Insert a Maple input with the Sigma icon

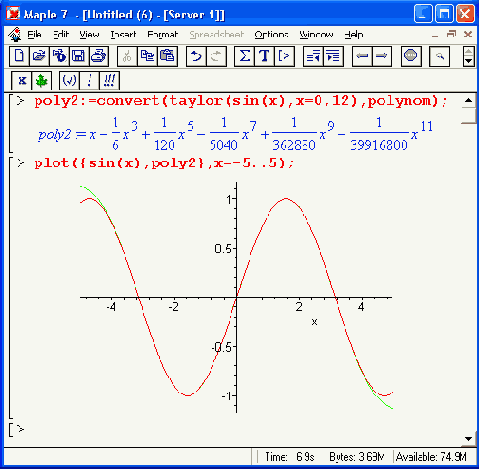click(244, 56)
